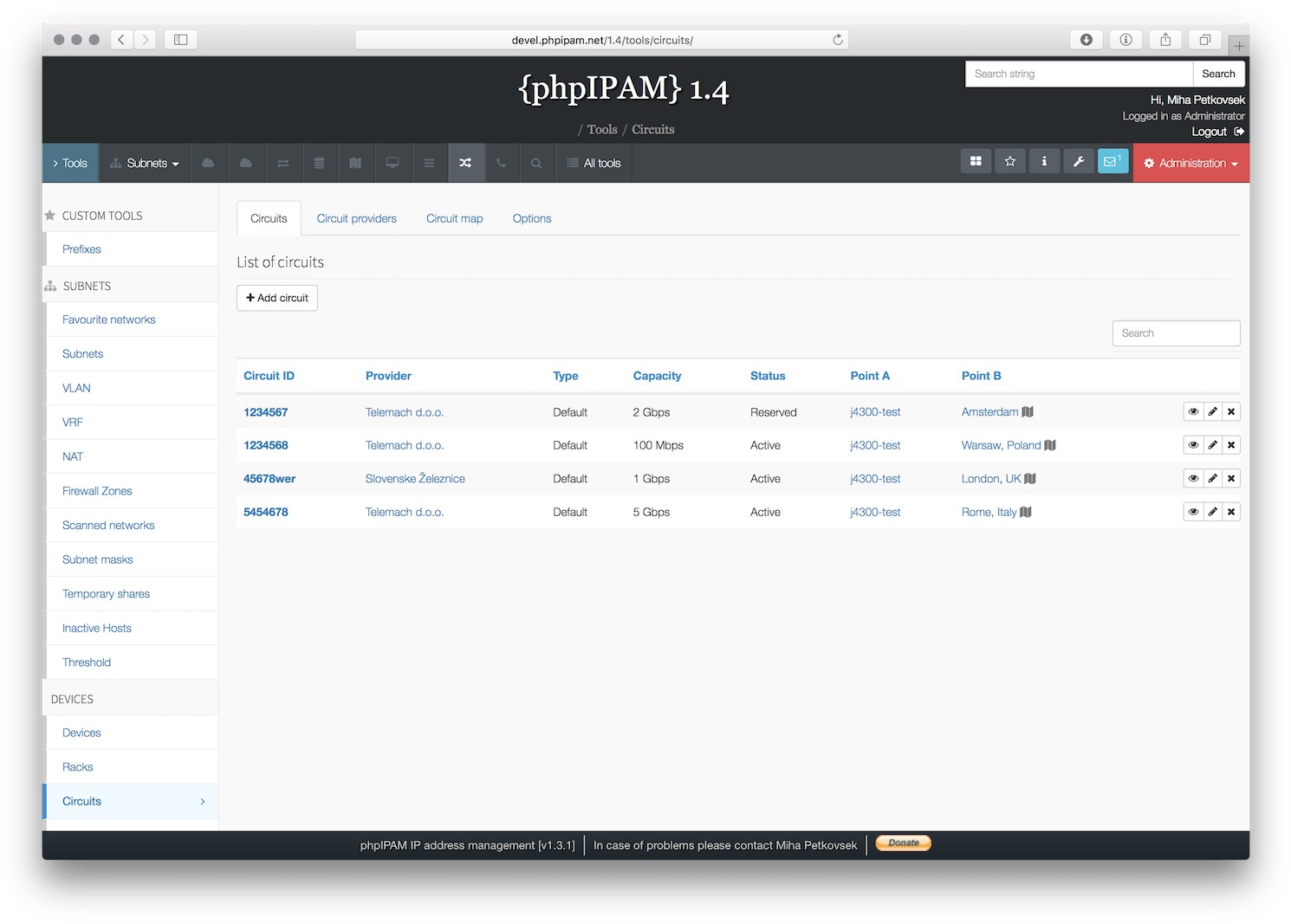Open the Circuit map tab
1291x924 pixels.
[454, 217]
